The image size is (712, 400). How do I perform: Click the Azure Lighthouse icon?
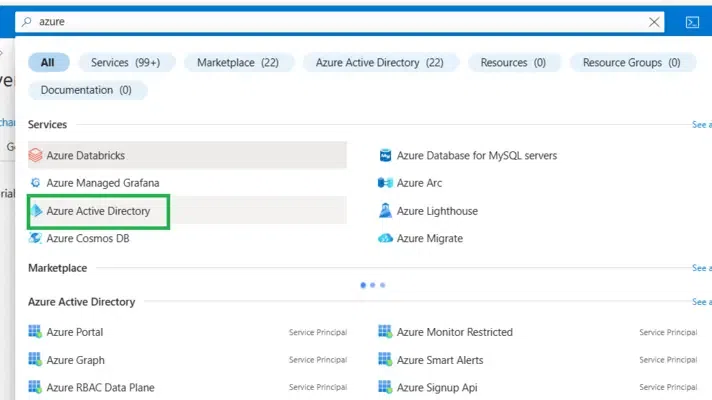(385, 211)
